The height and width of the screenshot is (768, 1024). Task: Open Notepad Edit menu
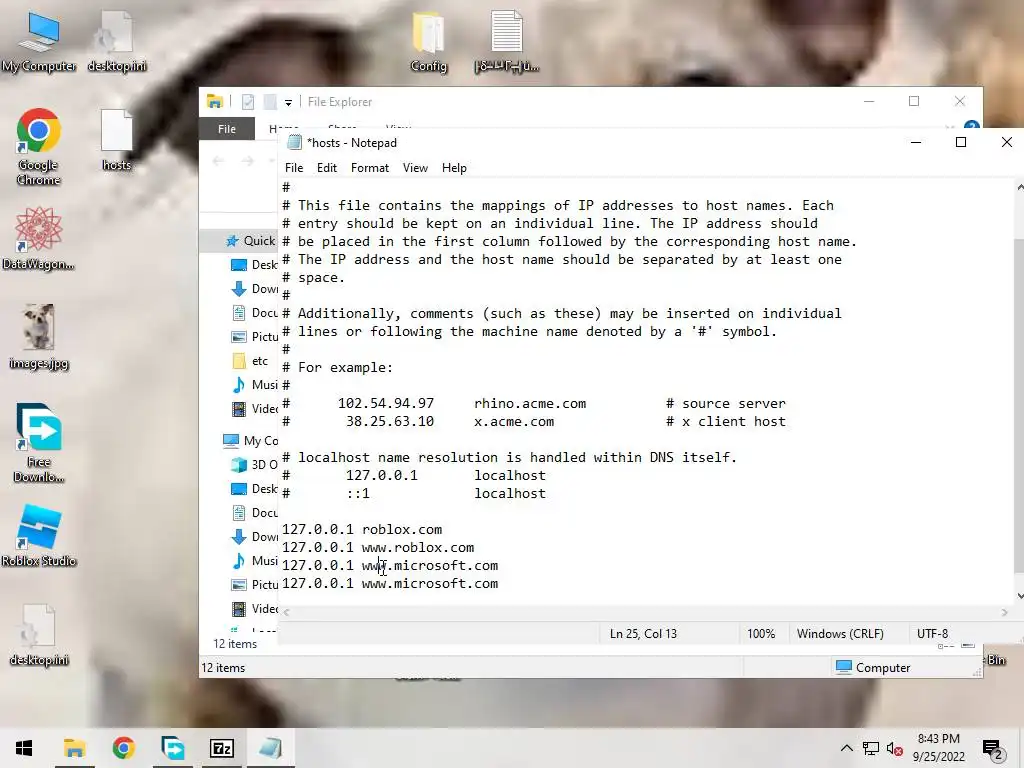327,168
